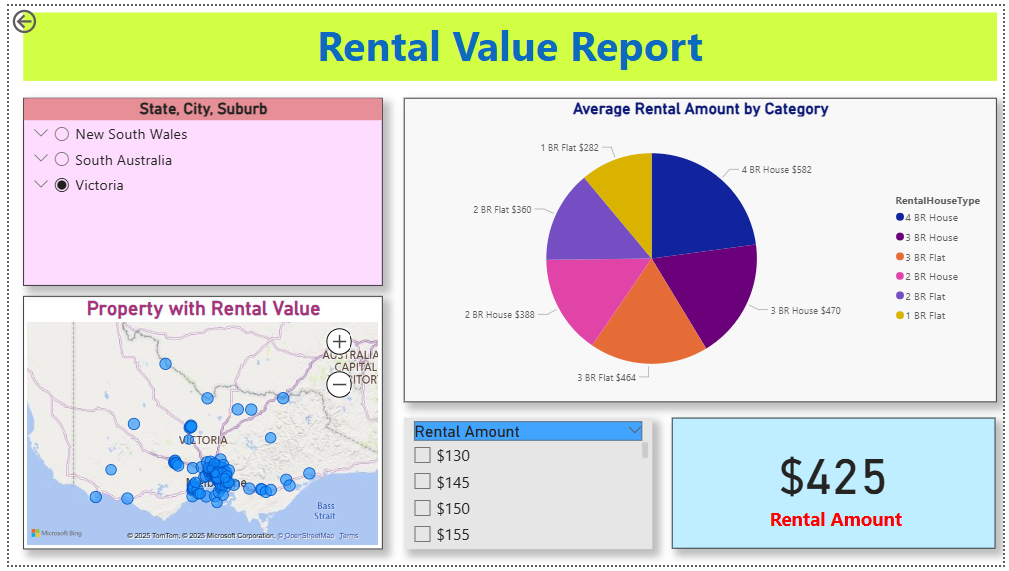
Task: Zoom in on the map
Action: (339, 341)
